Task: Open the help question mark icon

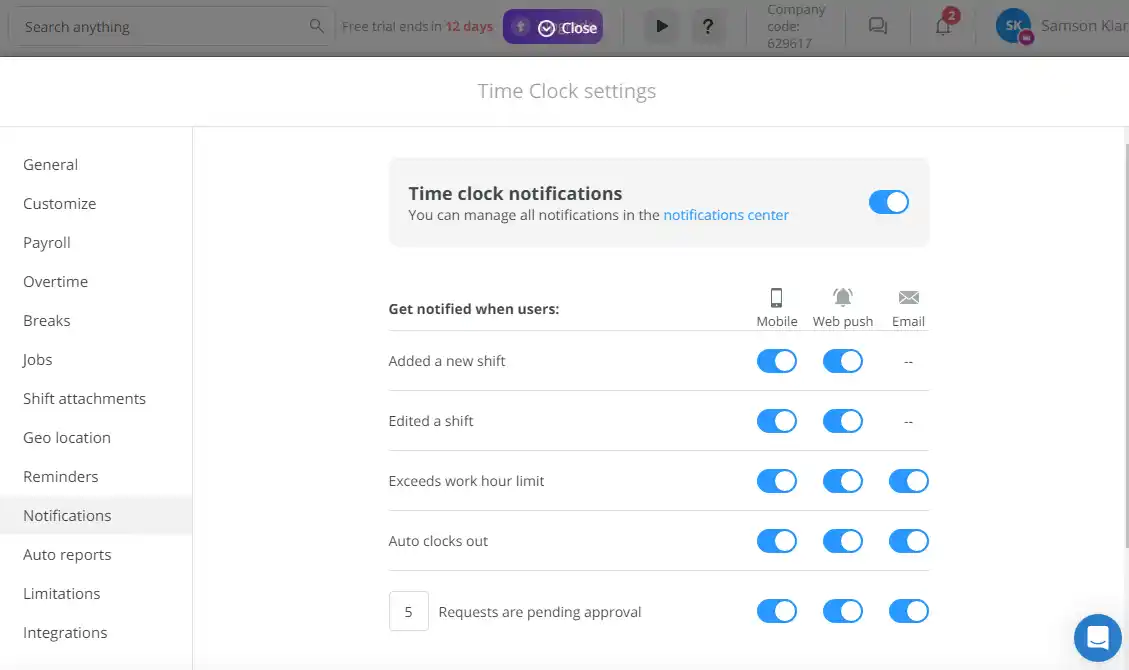Action: click(709, 26)
